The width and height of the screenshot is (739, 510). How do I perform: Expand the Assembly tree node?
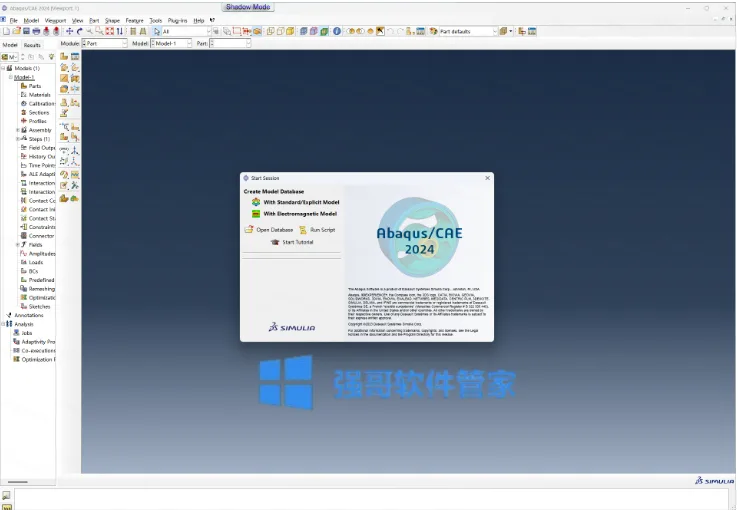[18, 130]
